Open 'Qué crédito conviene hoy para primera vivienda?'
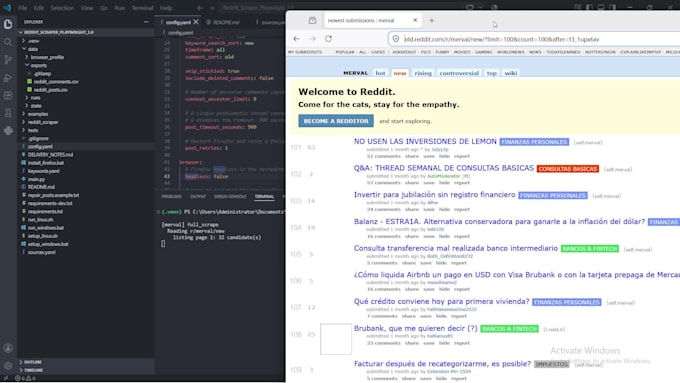The width and height of the screenshot is (680, 383). (x=441, y=301)
